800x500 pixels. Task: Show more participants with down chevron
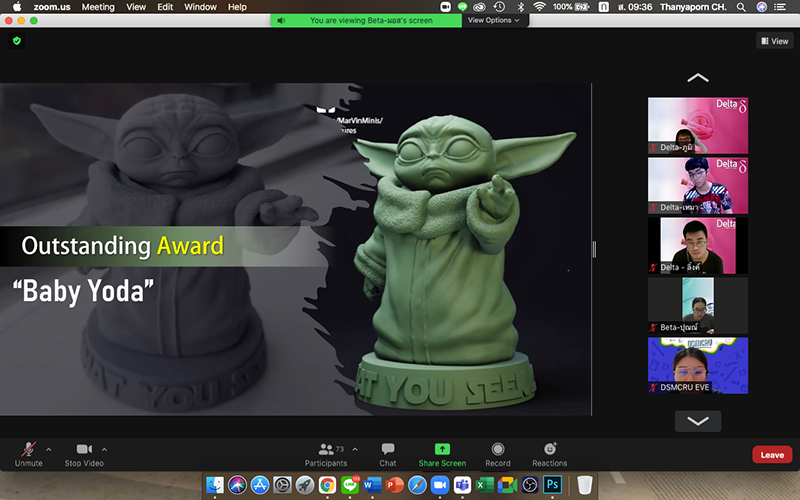698,421
